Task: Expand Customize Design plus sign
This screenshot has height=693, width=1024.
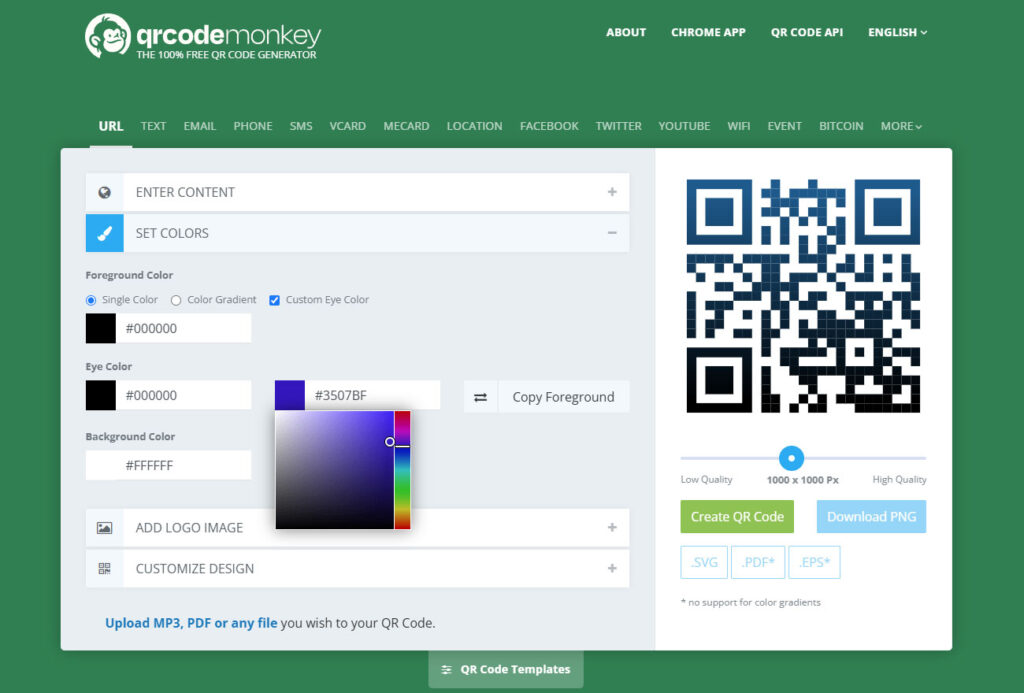Action: click(x=612, y=568)
